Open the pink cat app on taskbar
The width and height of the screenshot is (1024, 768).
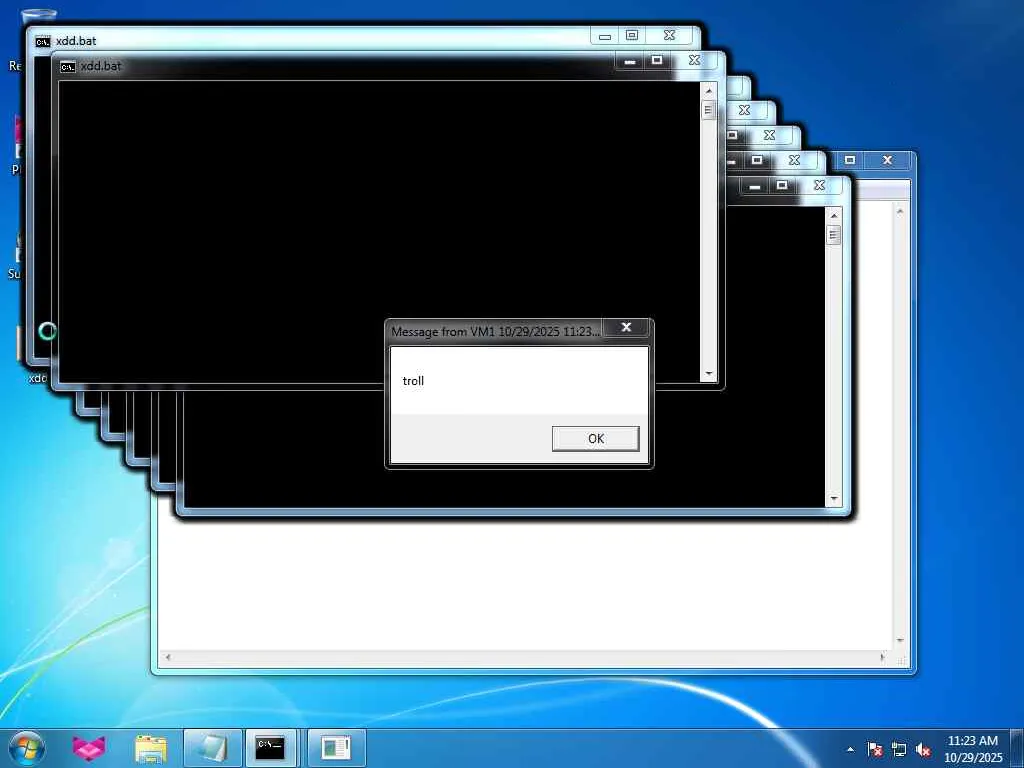(89, 748)
